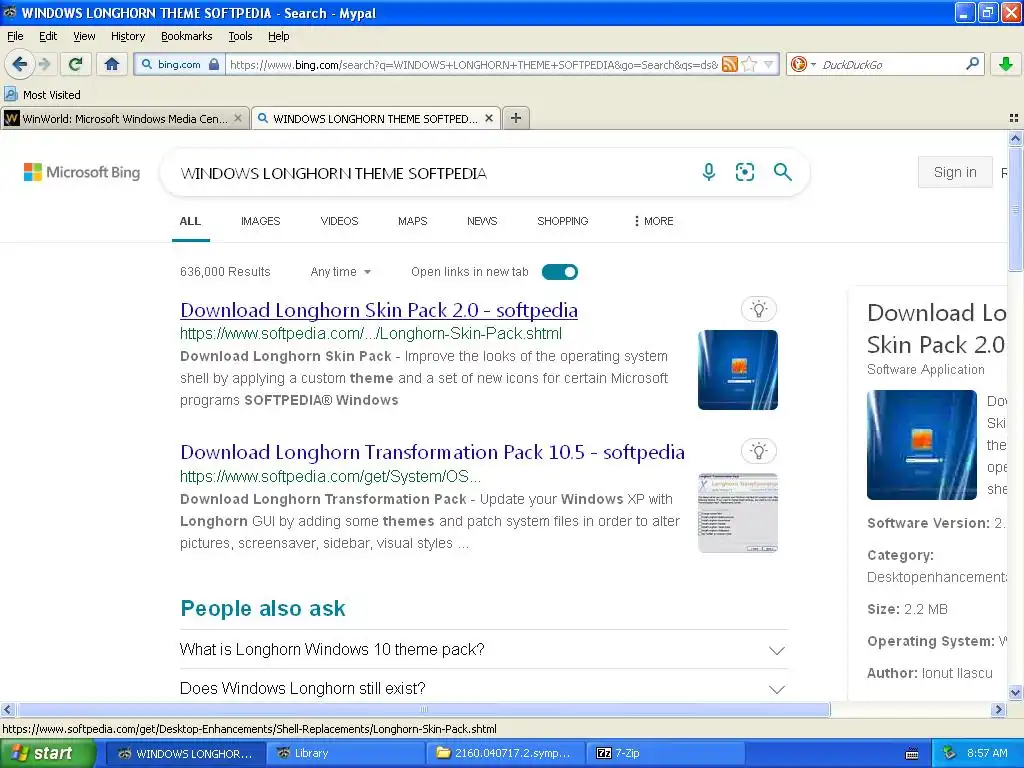Switch to Bing VIDEOS tab
Image resolution: width=1024 pixels, height=768 pixels.
[339, 221]
